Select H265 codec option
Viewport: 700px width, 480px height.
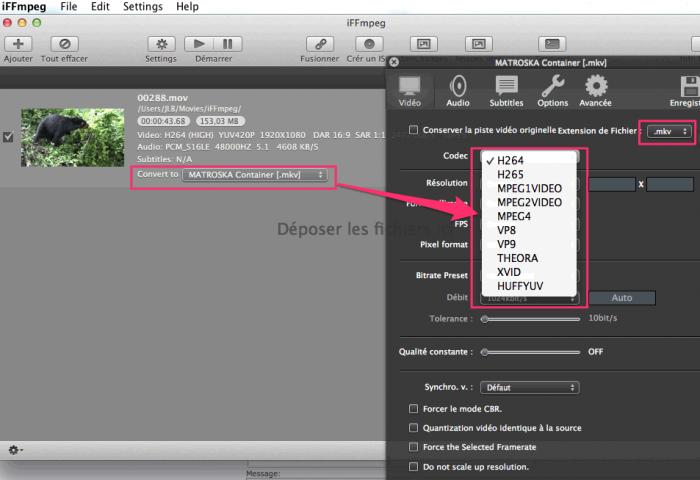pos(529,175)
